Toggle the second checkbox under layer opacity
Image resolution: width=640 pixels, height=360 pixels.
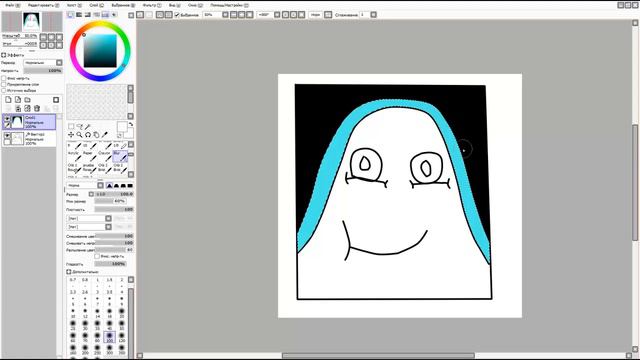tap(4, 84)
